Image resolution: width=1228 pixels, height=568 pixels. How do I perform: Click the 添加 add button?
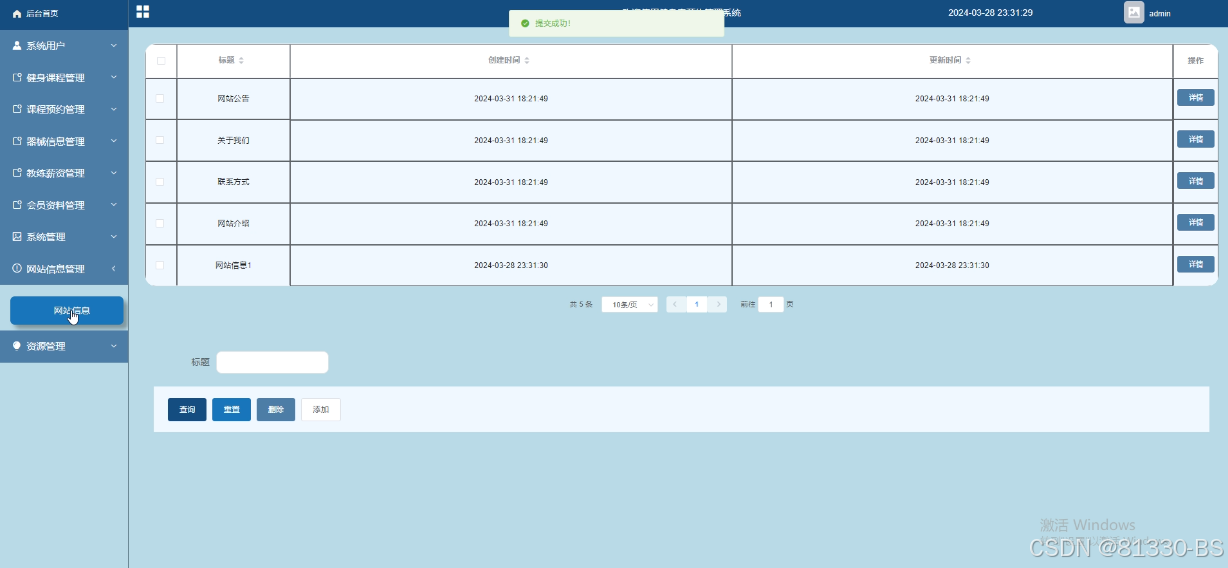tap(321, 410)
